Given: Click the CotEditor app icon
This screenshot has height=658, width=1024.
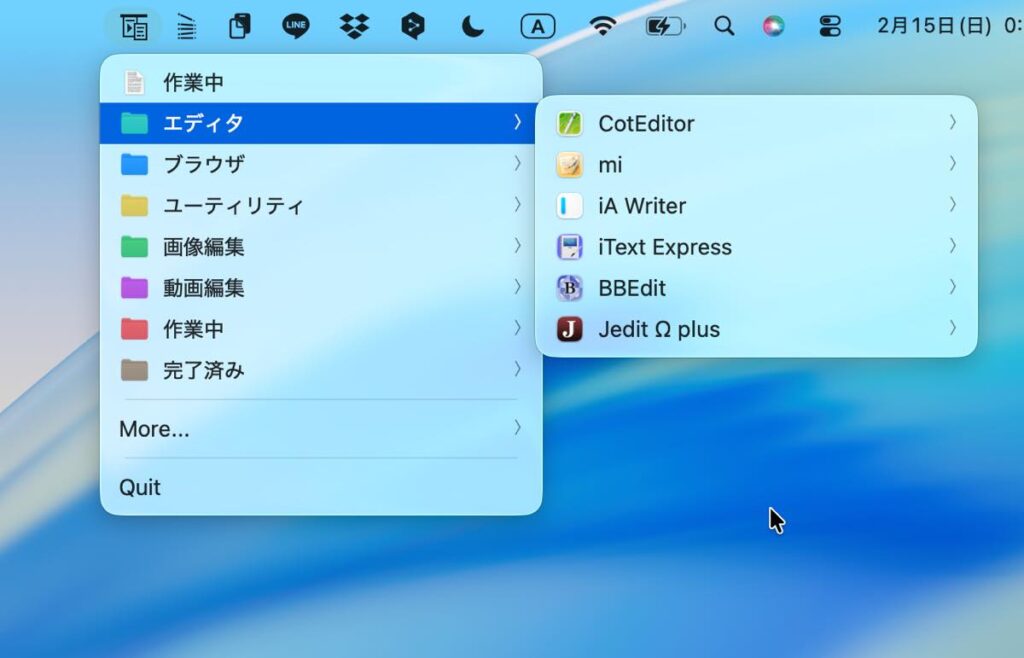Looking at the screenshot, I should pos(569,124).
